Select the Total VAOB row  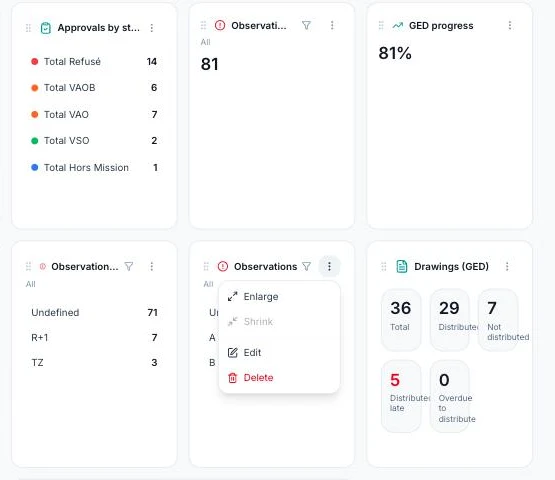coord(94,87)
